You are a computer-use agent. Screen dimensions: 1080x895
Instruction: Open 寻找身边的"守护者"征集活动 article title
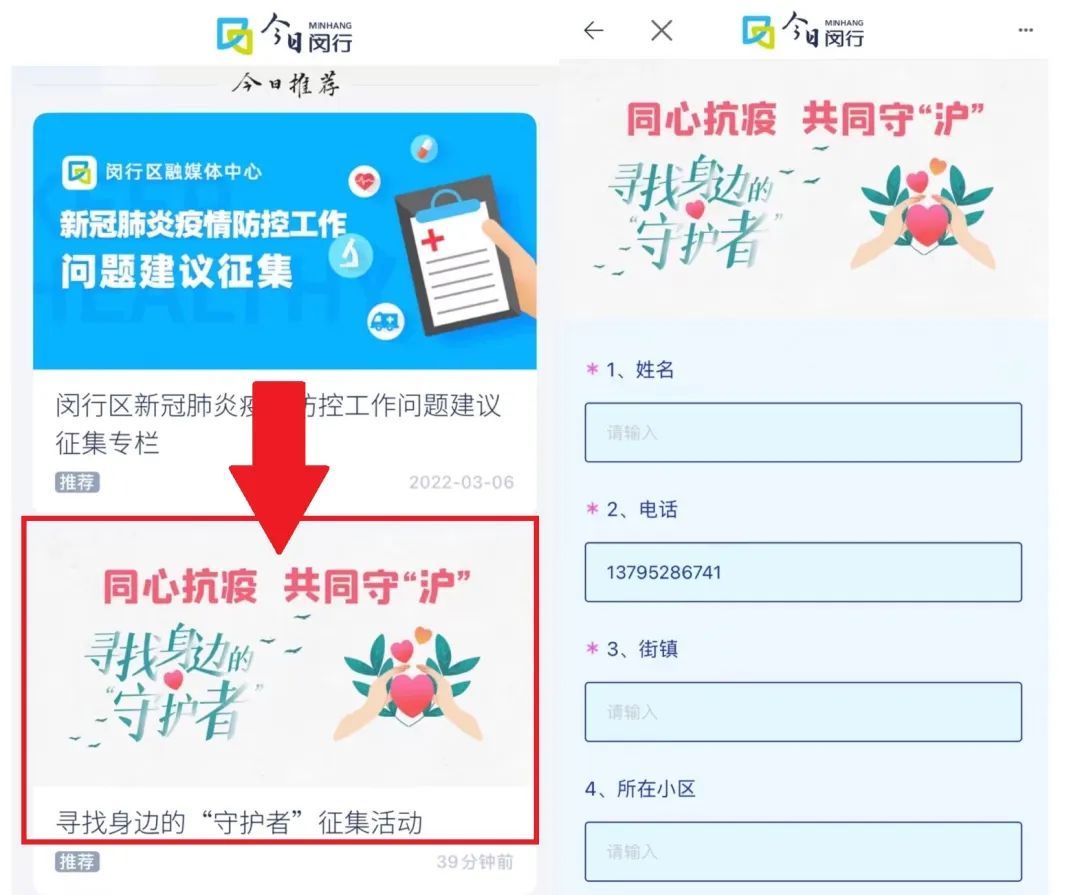click(x=239, y=823)
